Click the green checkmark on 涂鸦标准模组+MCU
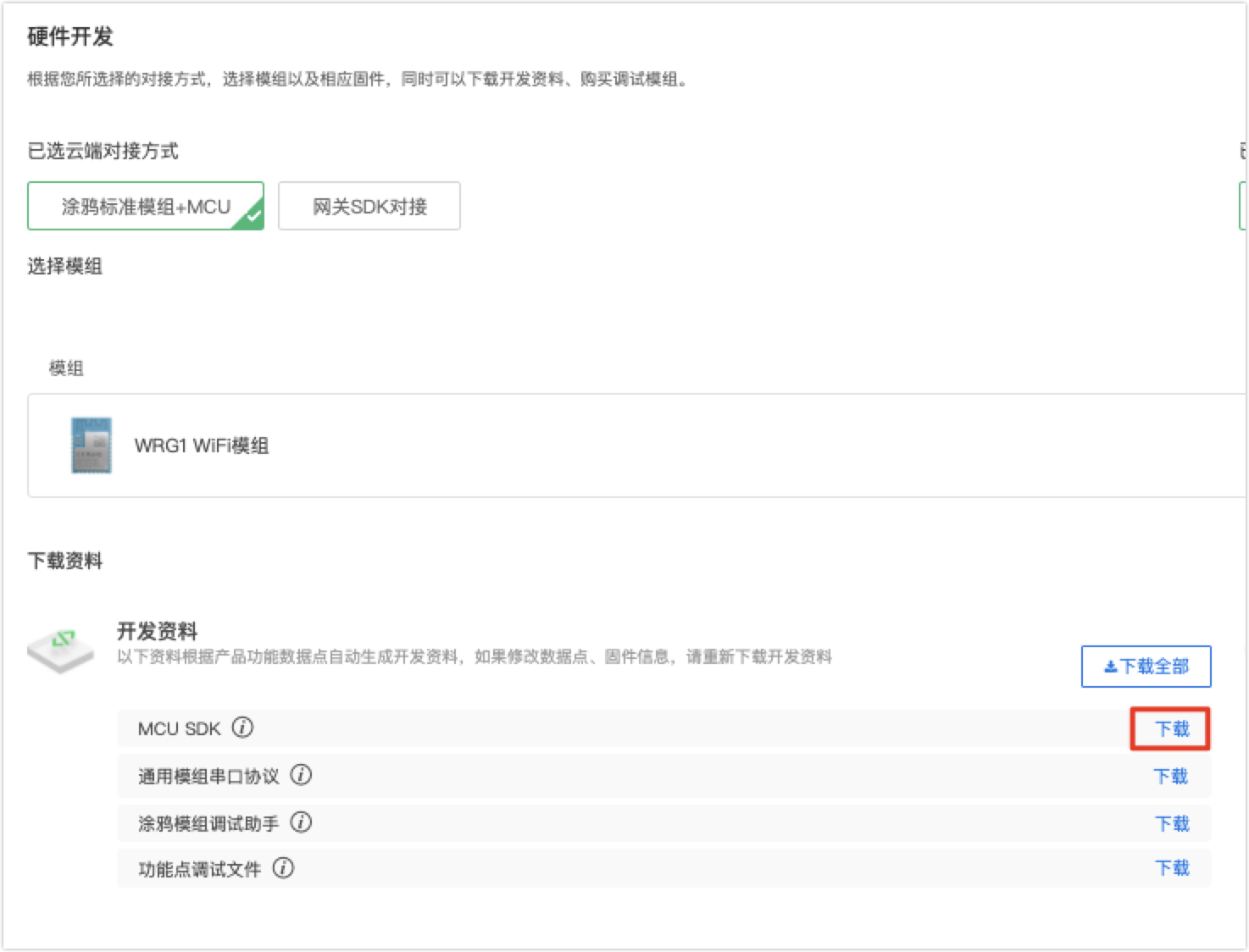The width and height of the screenshot is (1249, 952). [253, 217]
